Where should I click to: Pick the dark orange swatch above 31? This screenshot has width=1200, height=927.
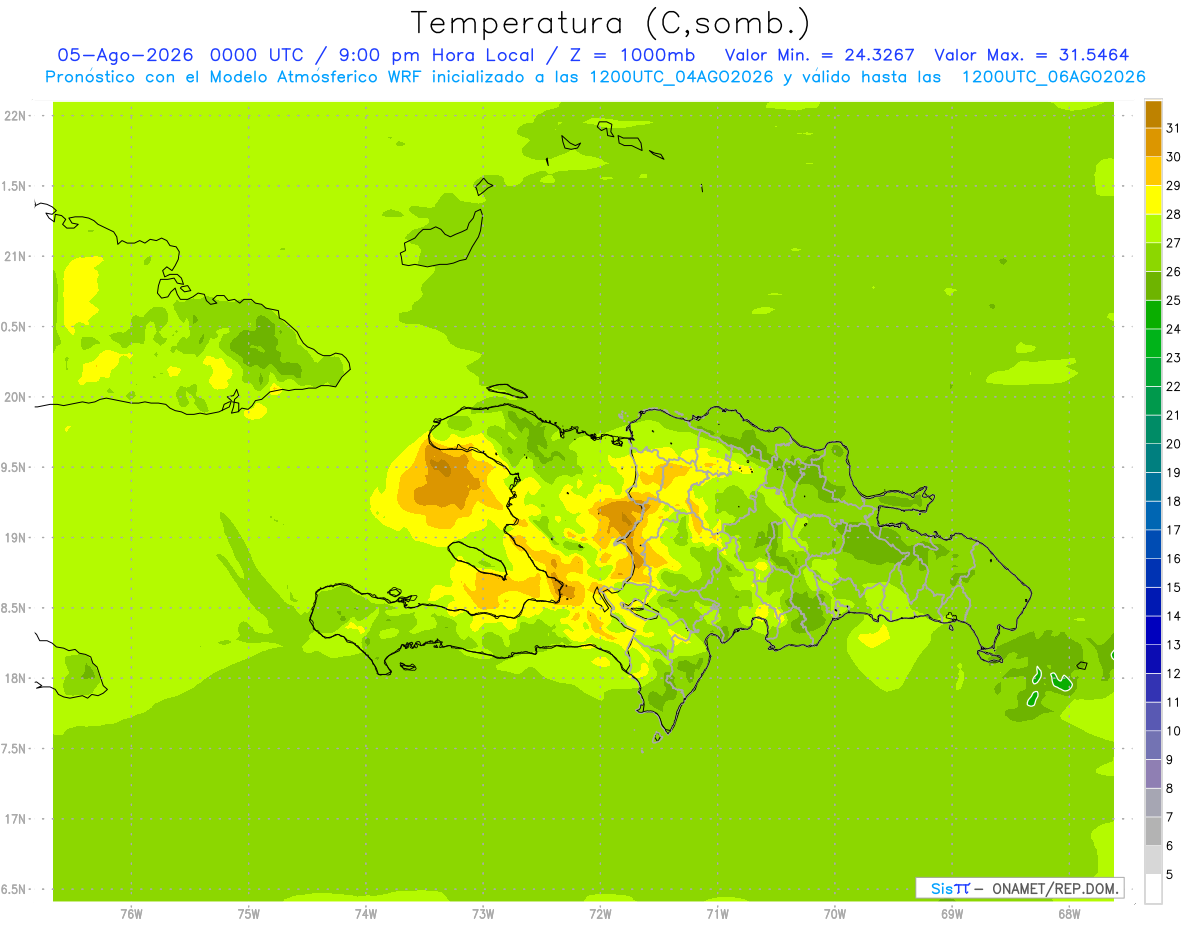[1153, 115]
